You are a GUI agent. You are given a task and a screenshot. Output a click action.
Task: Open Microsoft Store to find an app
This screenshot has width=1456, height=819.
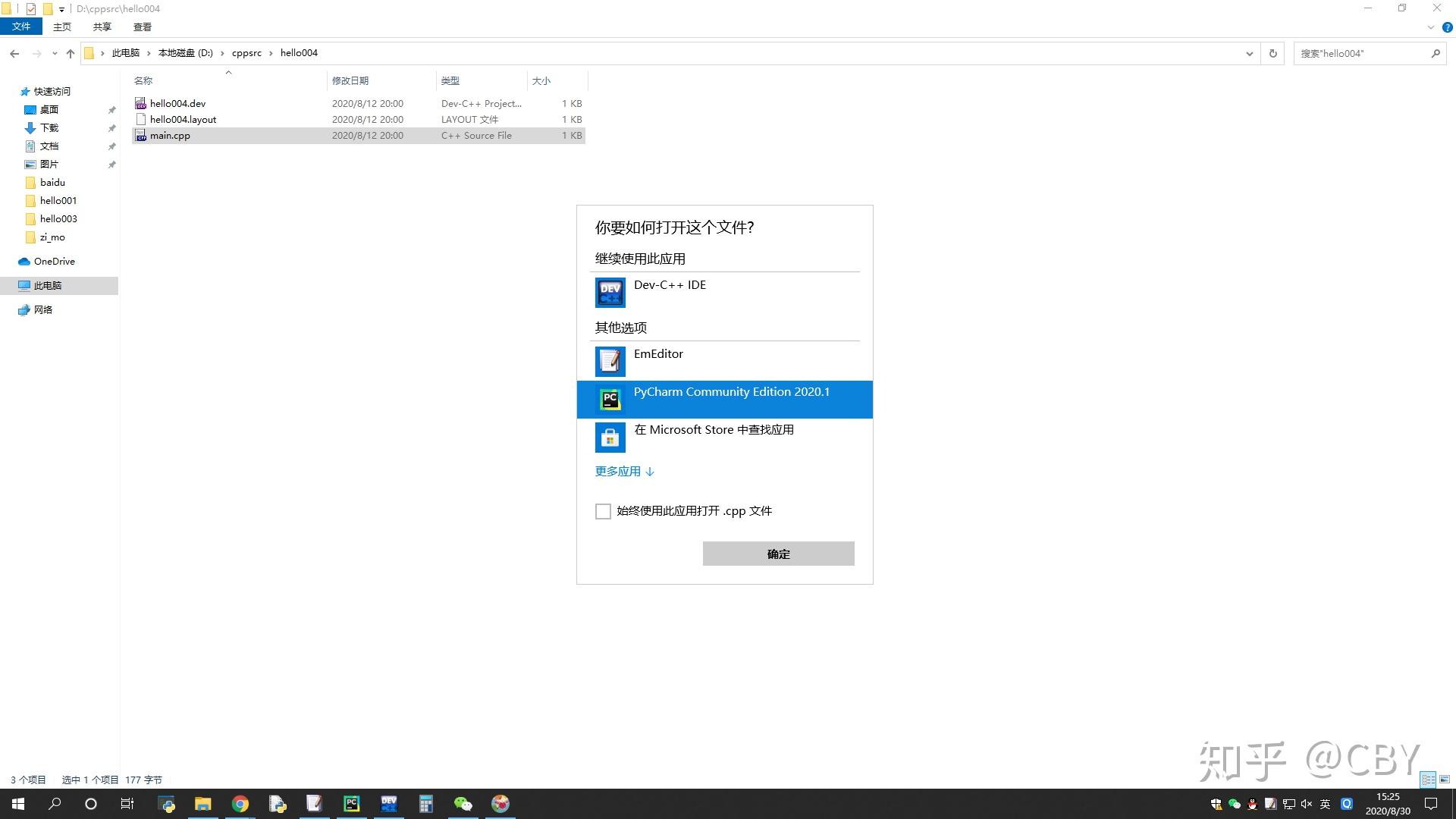713,437
